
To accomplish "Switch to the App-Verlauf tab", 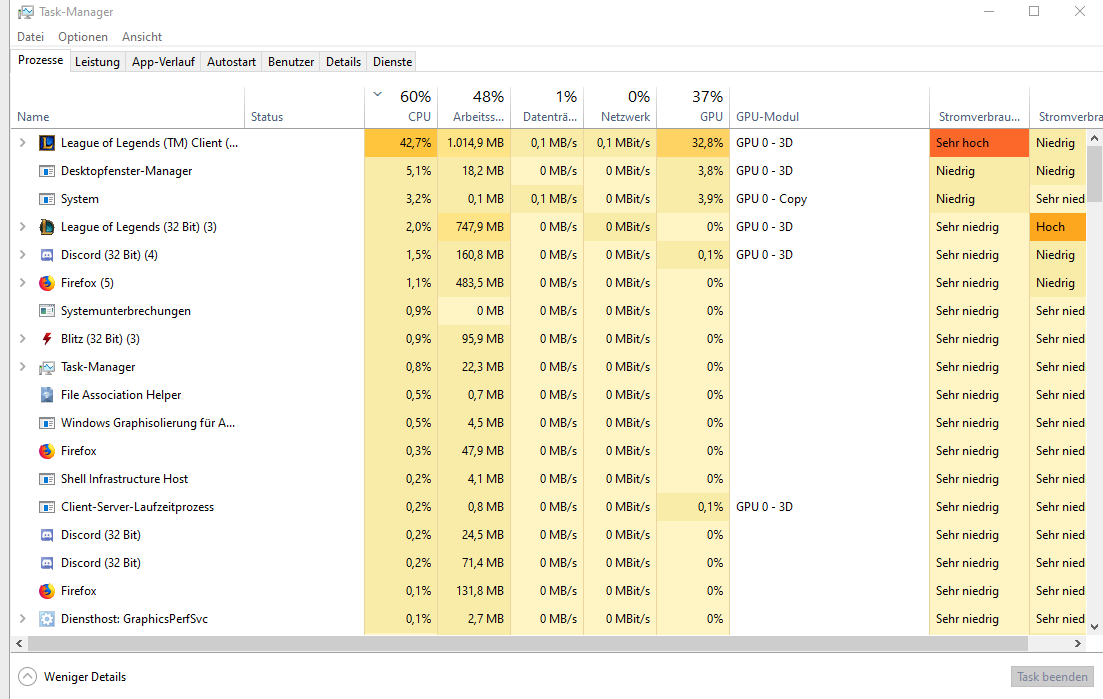I will click(x=163, y=62).
